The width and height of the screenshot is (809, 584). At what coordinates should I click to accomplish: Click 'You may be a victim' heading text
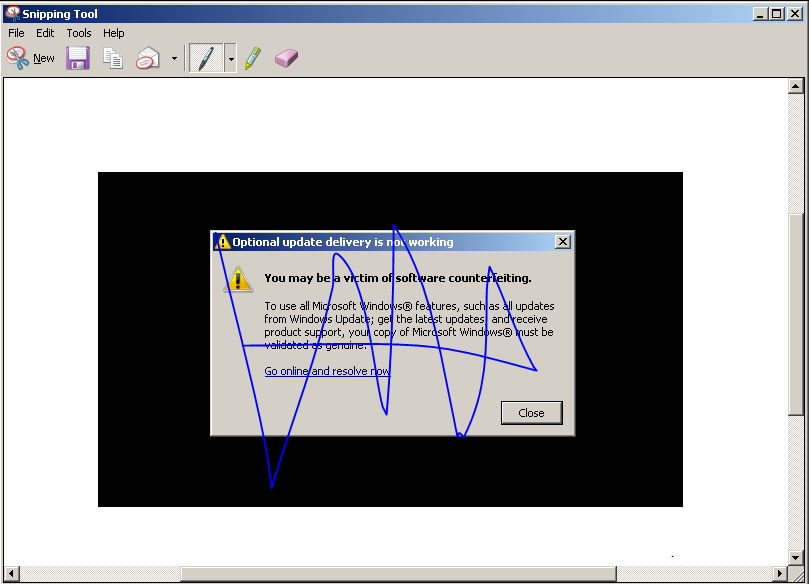pos(398,278)
